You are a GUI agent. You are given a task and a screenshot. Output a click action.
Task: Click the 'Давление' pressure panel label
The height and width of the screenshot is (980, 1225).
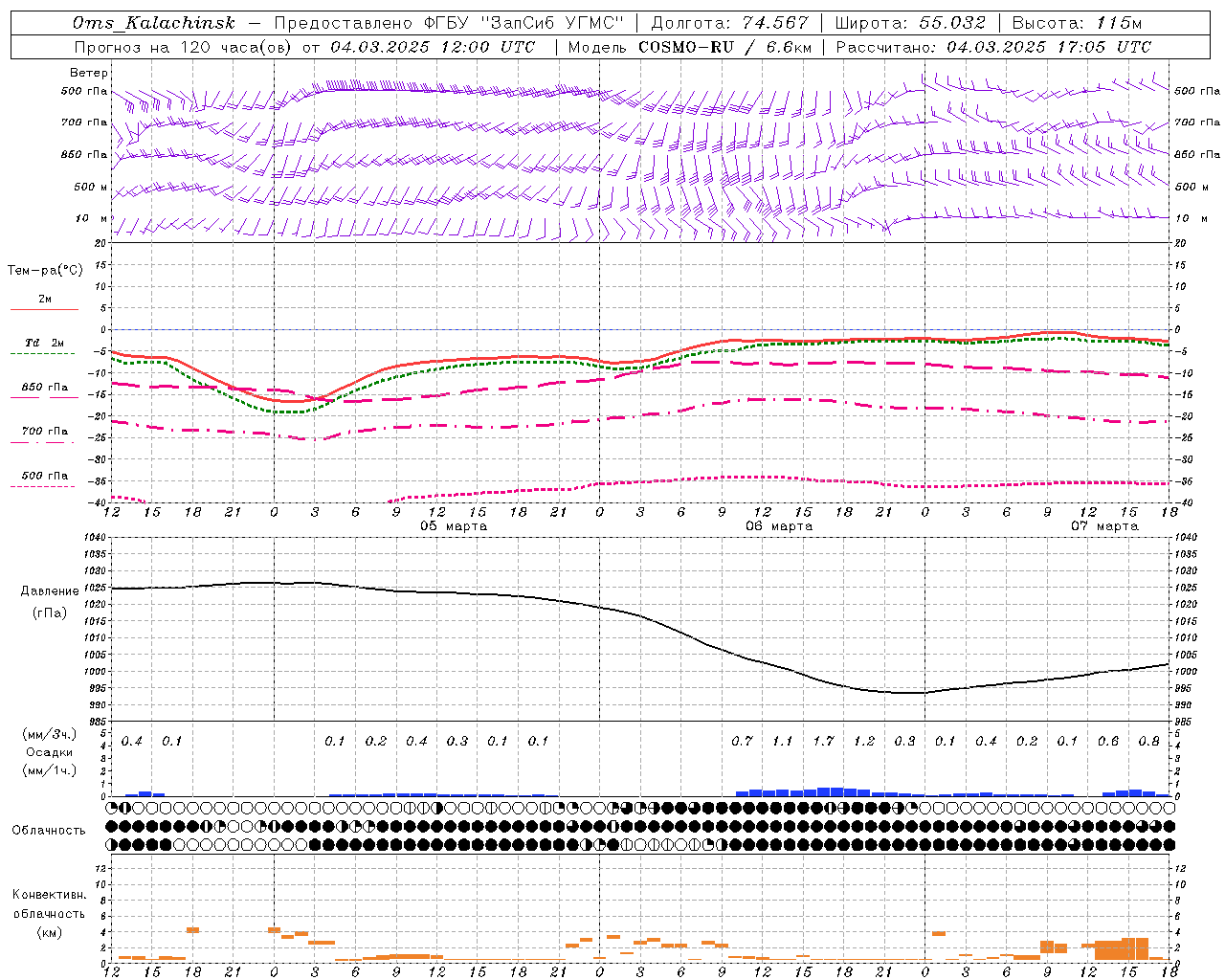[x=50, y=591]
